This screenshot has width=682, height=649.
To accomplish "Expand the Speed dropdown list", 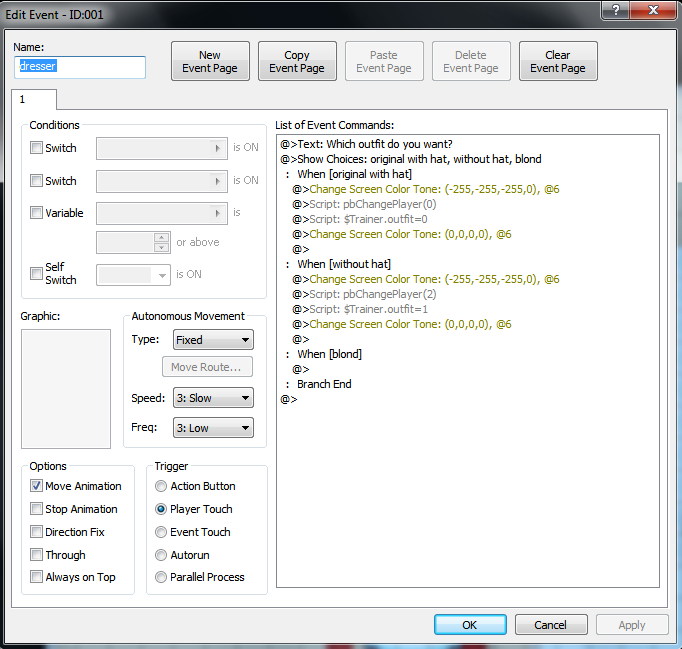I will [x=213, y=398].
